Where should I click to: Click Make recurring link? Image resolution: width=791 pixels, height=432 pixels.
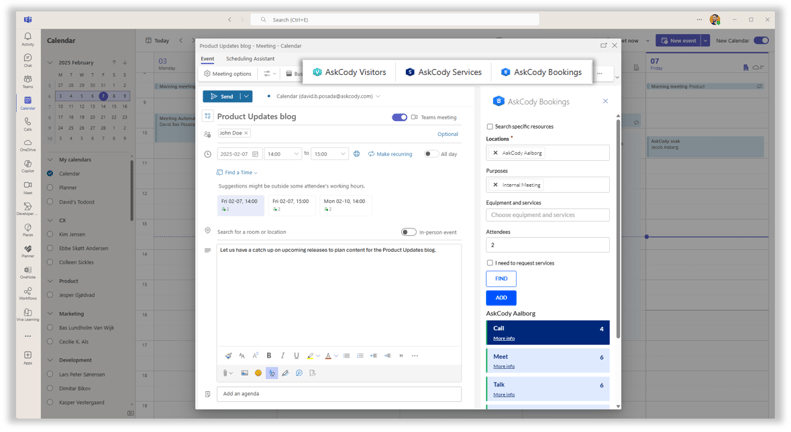point(390,154)
